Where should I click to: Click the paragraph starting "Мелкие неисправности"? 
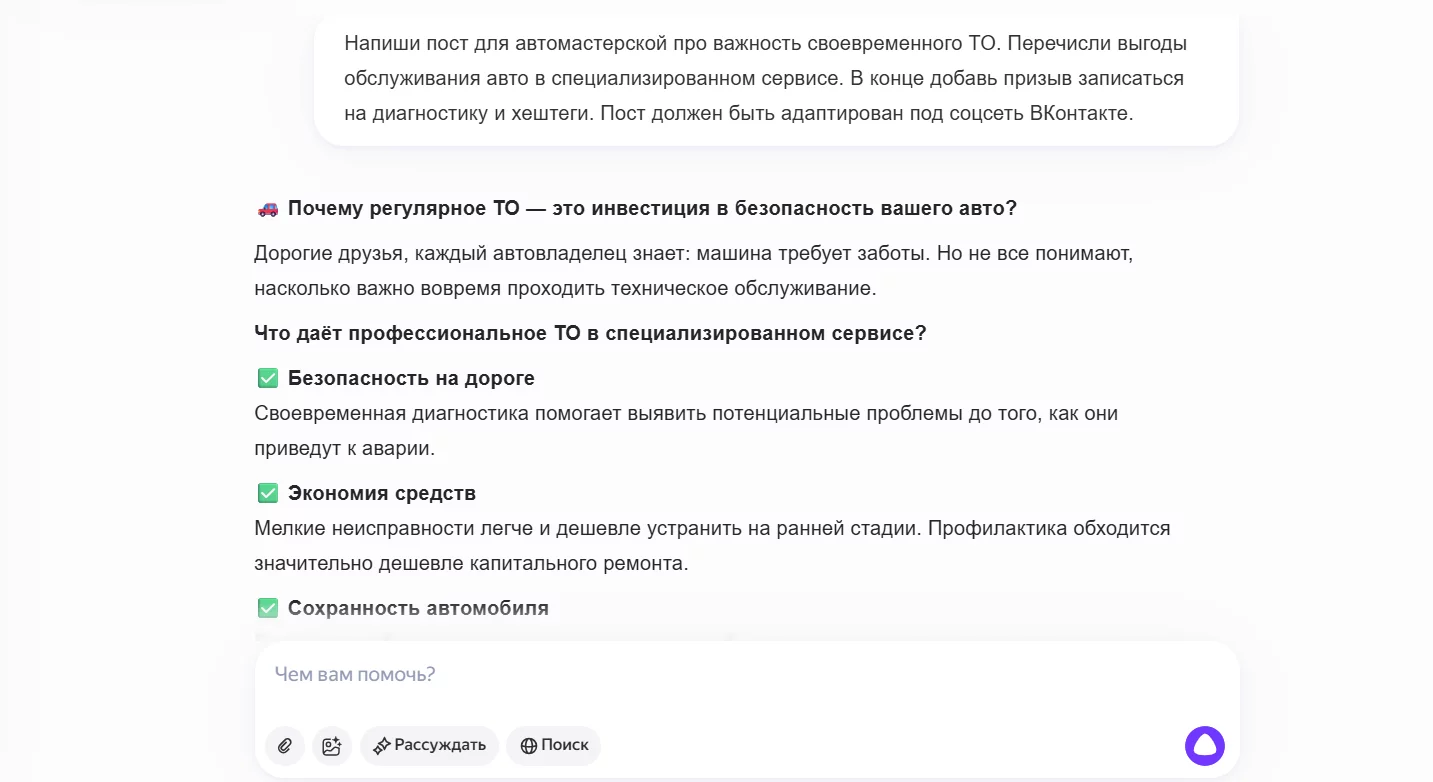tap(711, 545)
